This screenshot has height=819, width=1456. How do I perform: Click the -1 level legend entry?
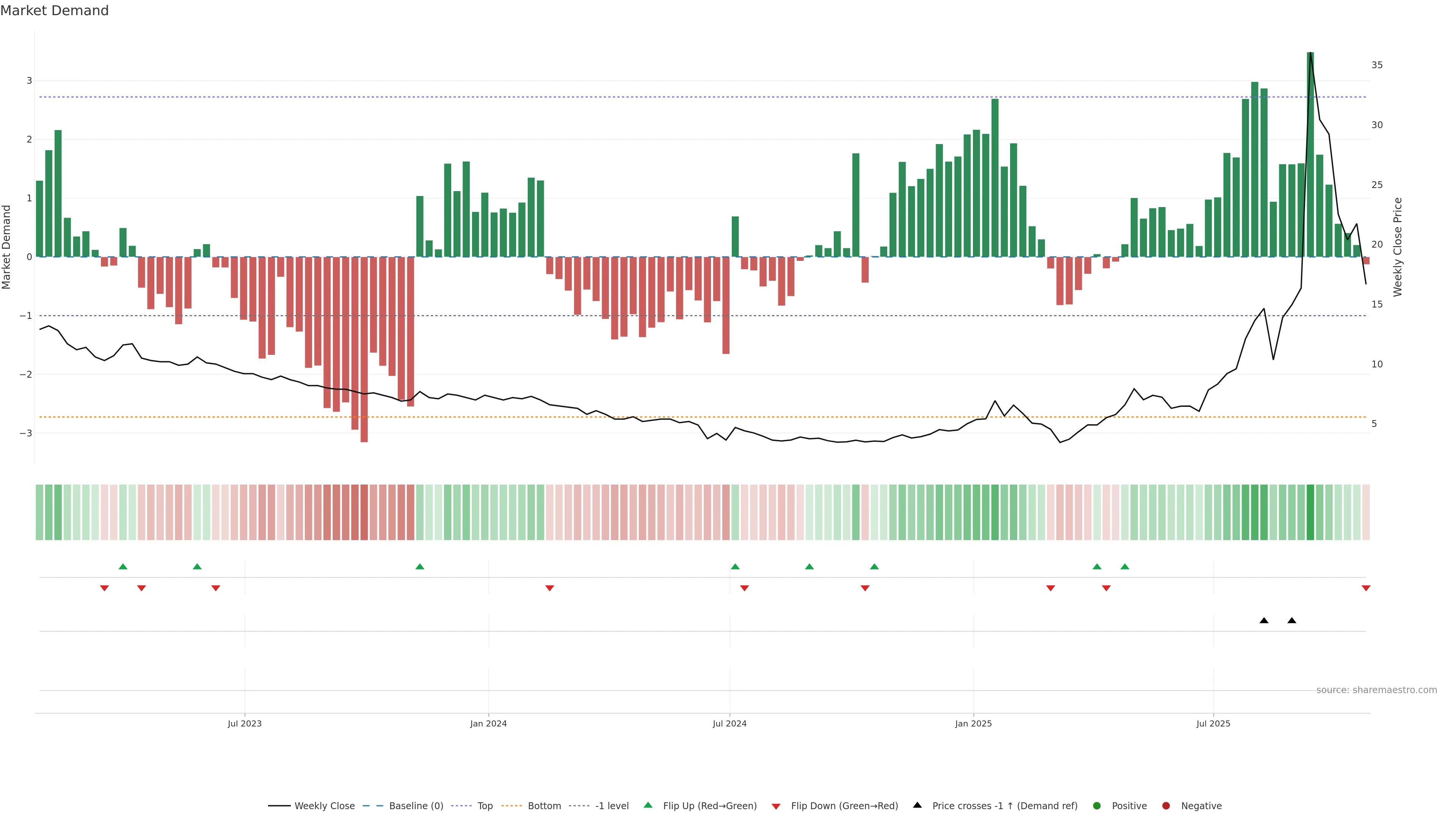[612, 805]
